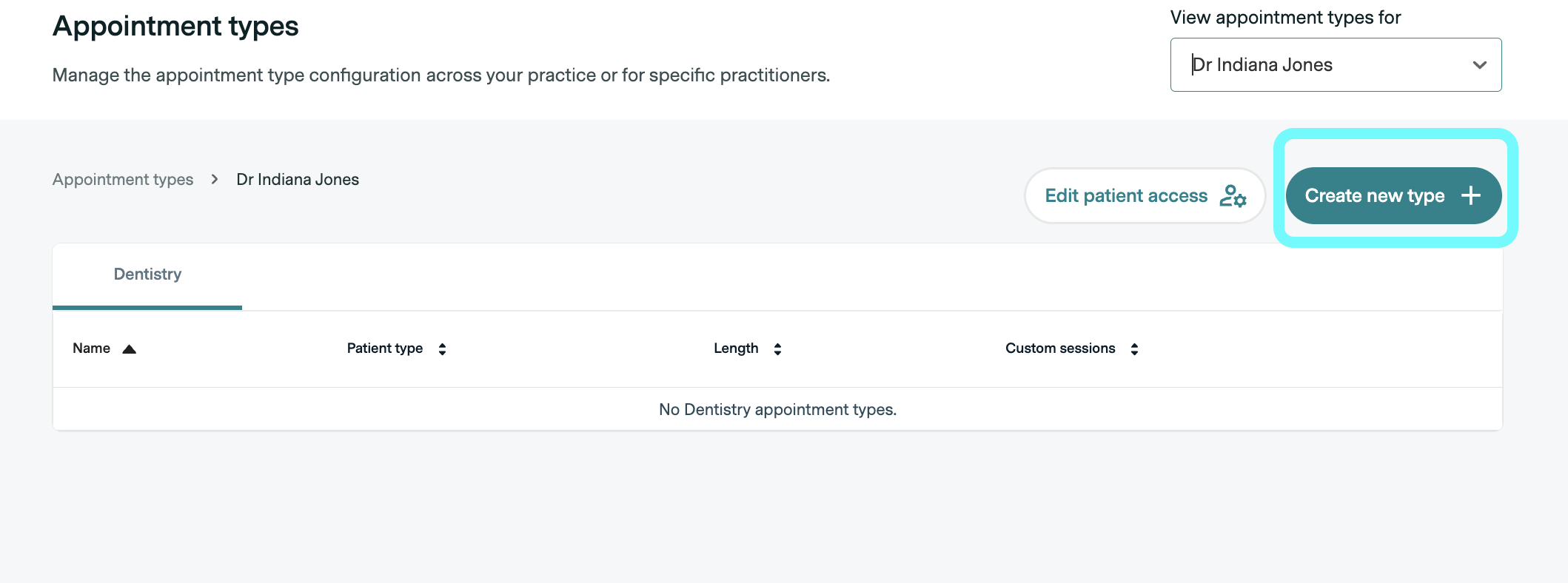Sort by the Custom sessions header label
Screen dimensions: 1568x583
(1059, 348)
